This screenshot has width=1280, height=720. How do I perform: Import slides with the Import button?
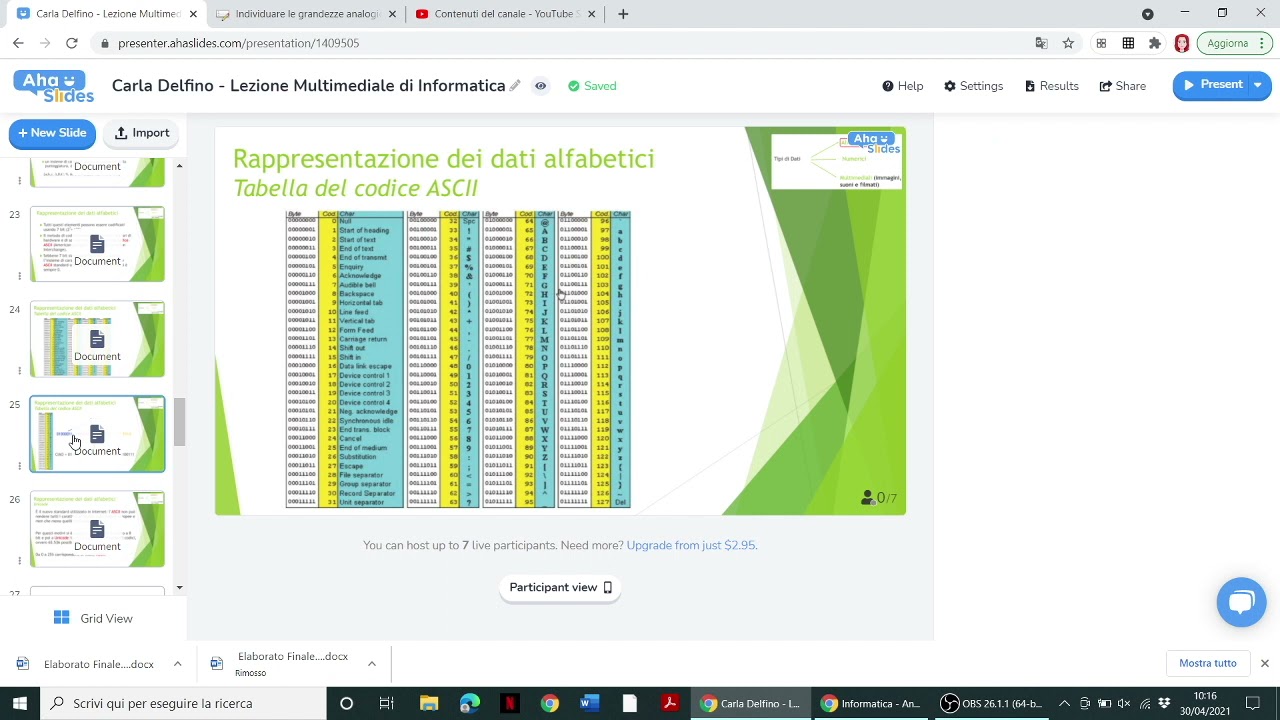point(141,133)
